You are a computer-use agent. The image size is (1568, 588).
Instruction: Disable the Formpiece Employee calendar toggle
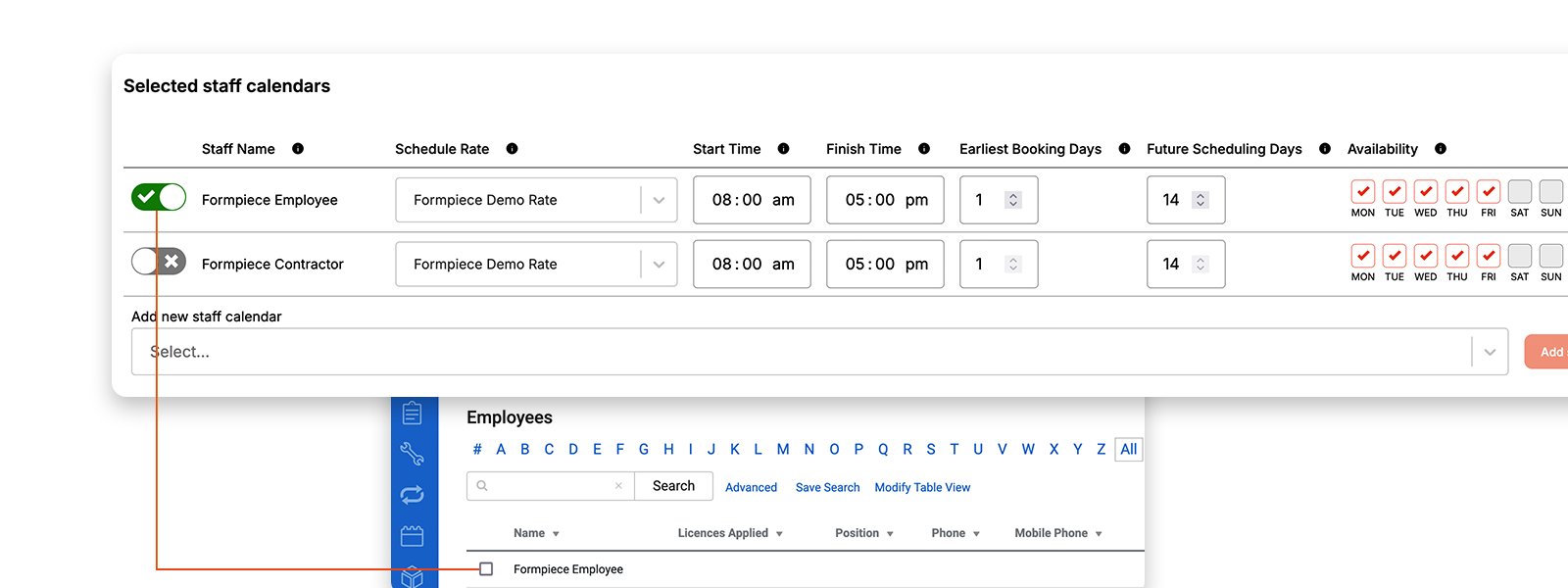click(159, 198)
